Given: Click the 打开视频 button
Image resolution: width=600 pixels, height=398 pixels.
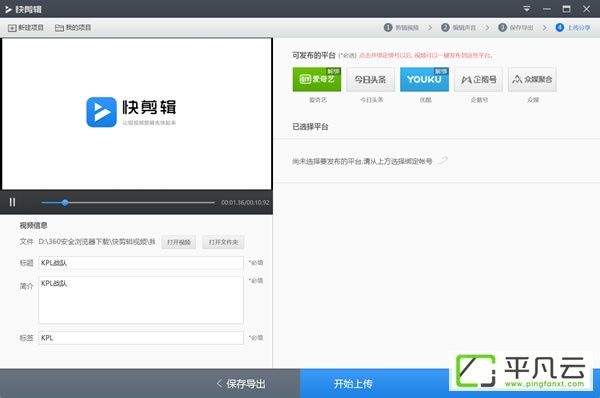Looking at the screenshot, I should pyautogui.click(x=179, y=242).
